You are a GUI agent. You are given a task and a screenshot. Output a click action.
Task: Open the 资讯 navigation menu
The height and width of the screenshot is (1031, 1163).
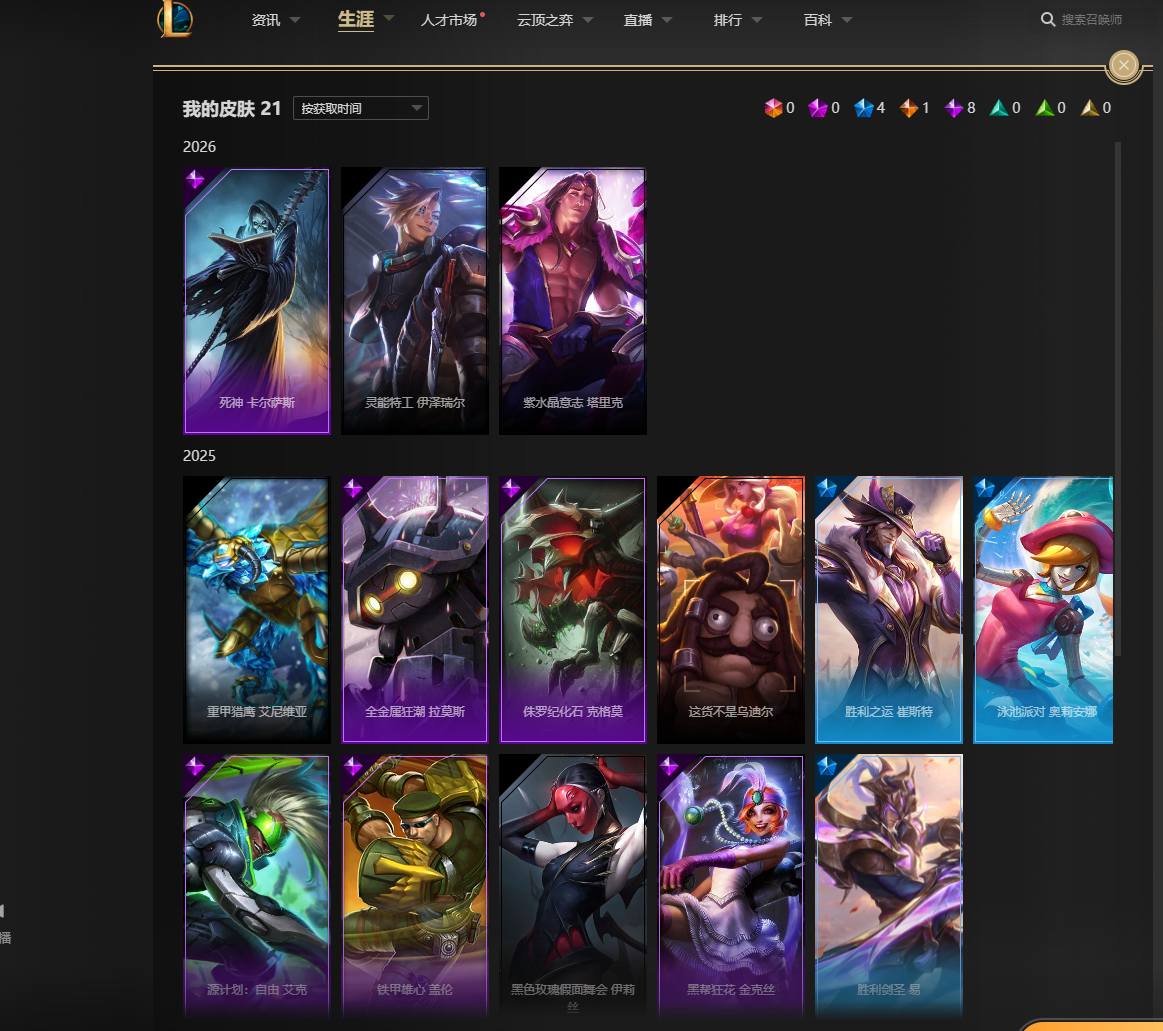click(x=266, y=20)
